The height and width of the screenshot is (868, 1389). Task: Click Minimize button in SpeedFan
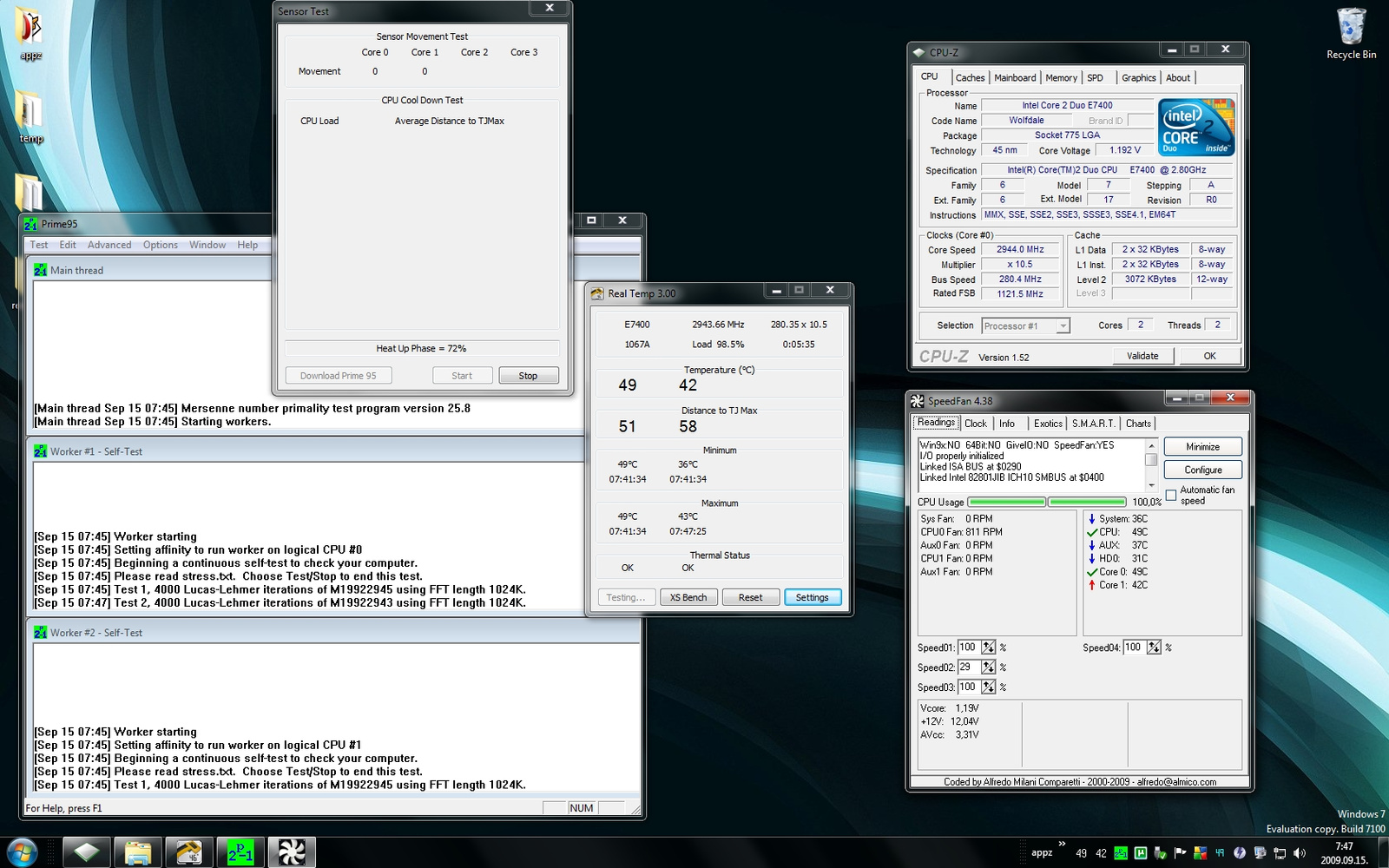point(1202,447)
